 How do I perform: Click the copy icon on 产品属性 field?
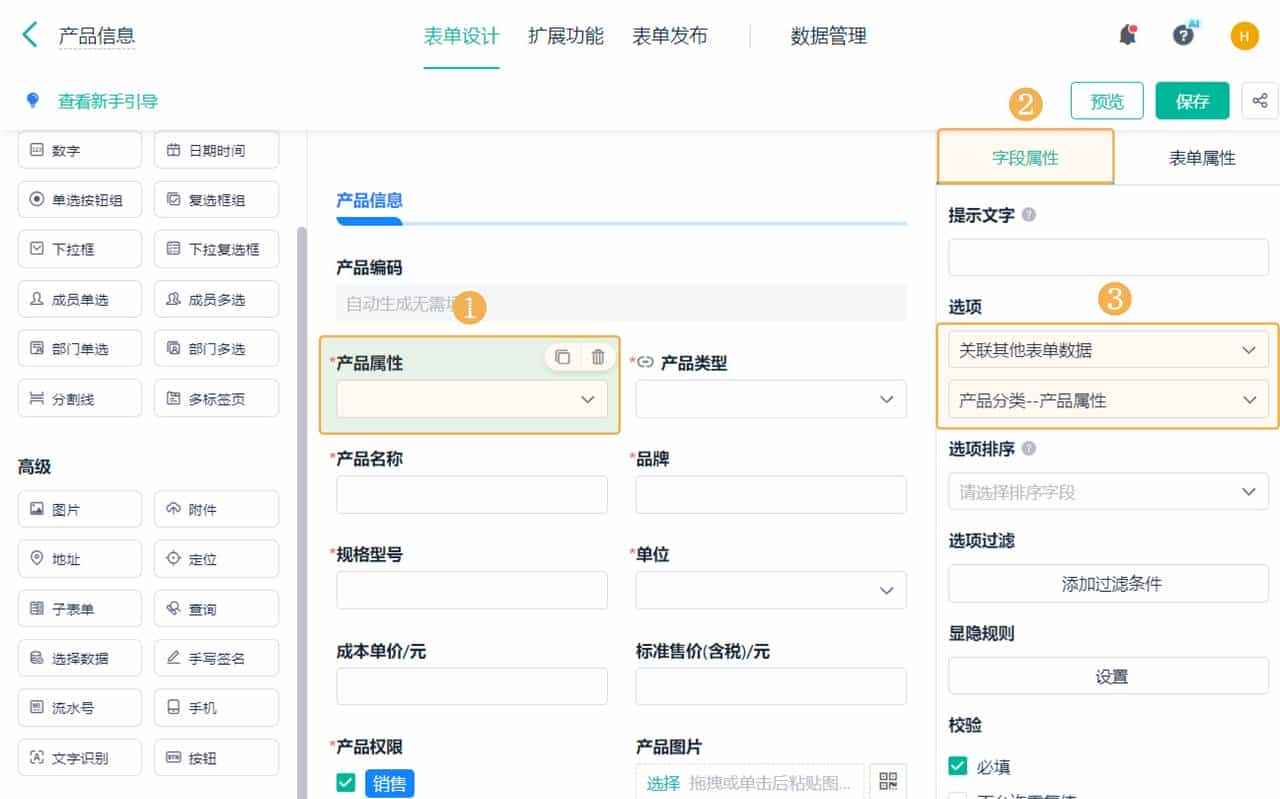click(562, 356)
